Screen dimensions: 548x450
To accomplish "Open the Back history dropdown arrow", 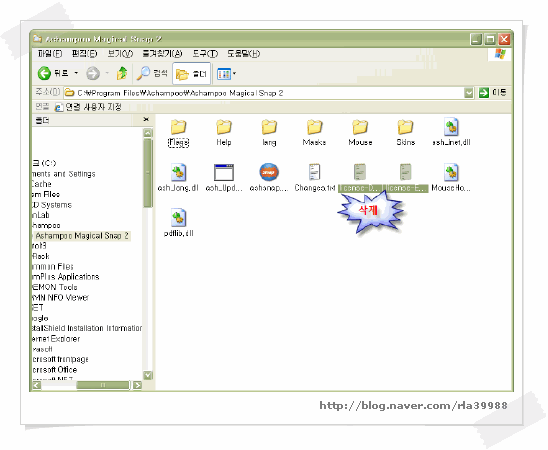I will 76,73.
